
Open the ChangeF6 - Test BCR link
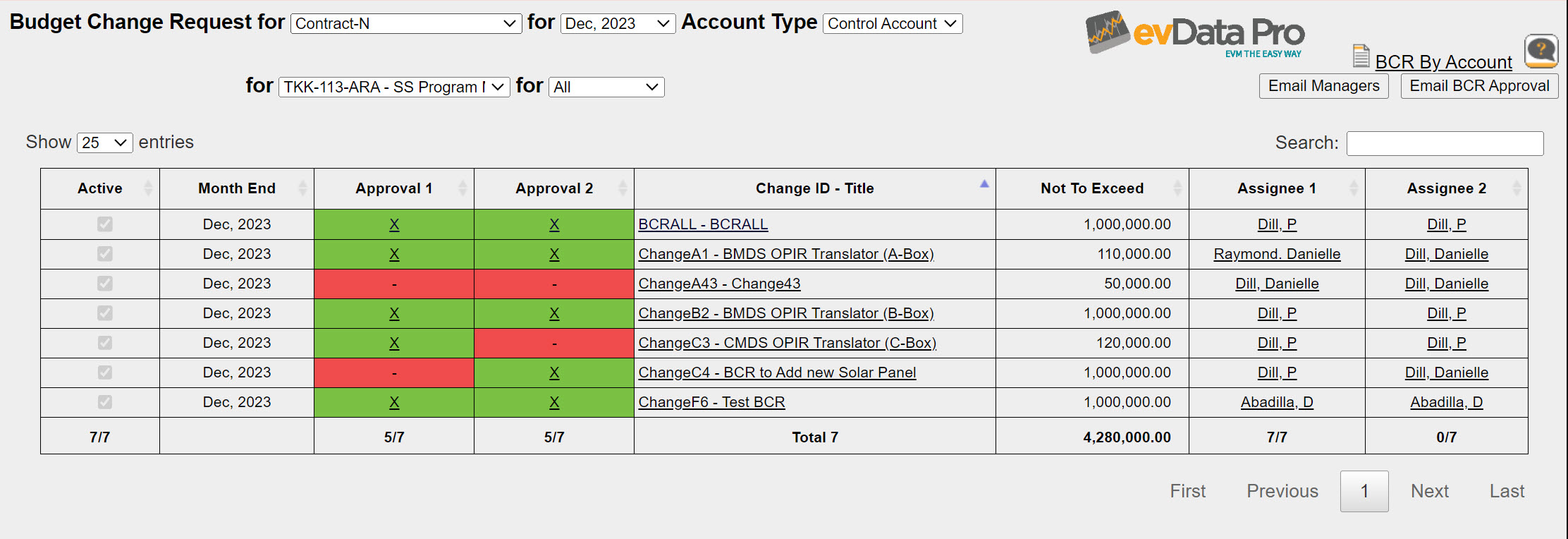(x=711, y=402)
